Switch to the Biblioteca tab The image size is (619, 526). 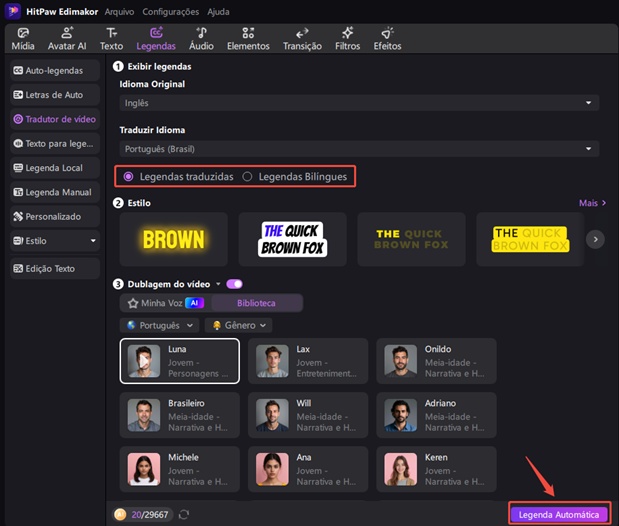(256, 302)
